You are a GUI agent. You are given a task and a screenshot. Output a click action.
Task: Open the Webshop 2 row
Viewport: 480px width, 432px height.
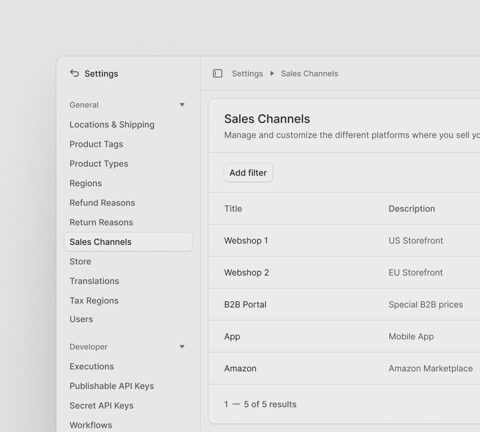pyautogui.click(x=344, y=273)
